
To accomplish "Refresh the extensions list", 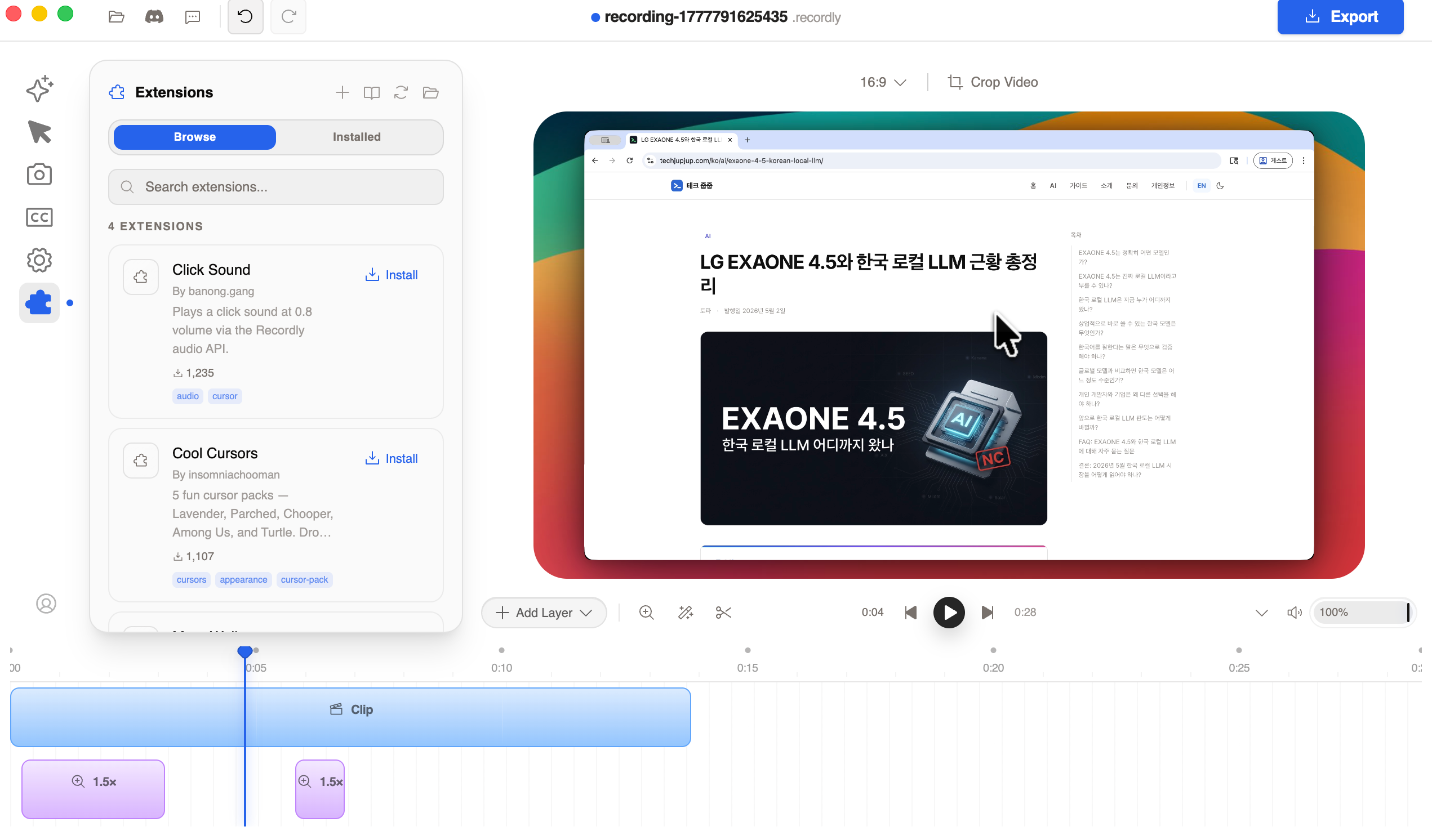I will [x=401, y=92].
